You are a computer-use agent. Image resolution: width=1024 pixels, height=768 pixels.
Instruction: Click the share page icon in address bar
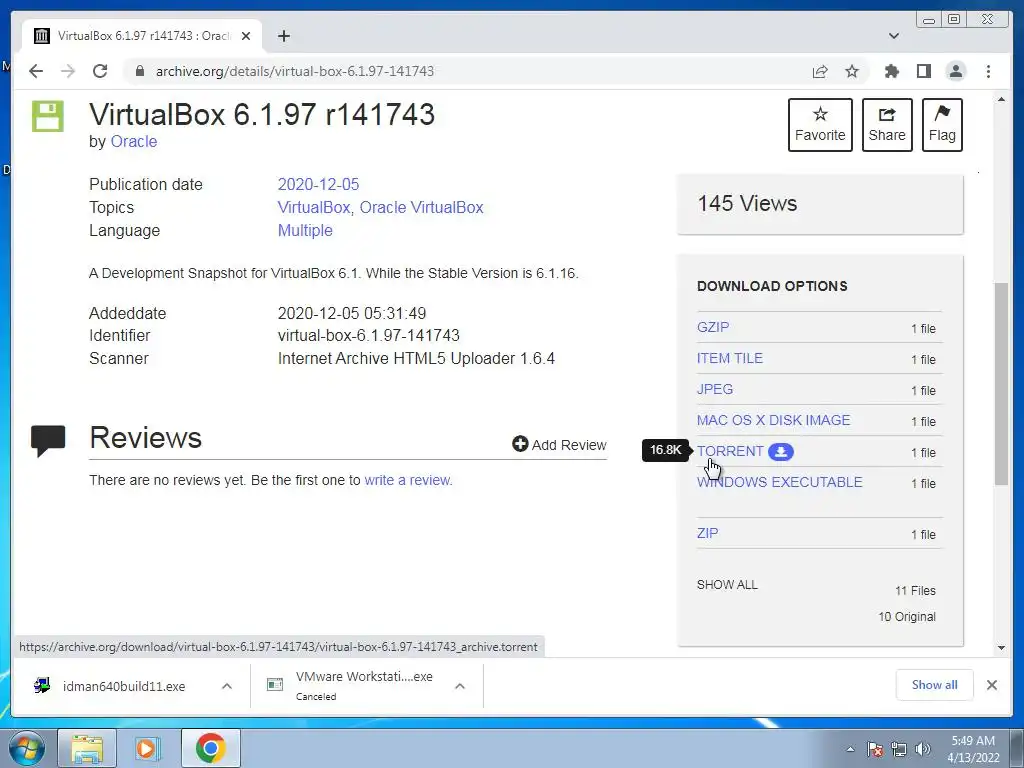820,71
